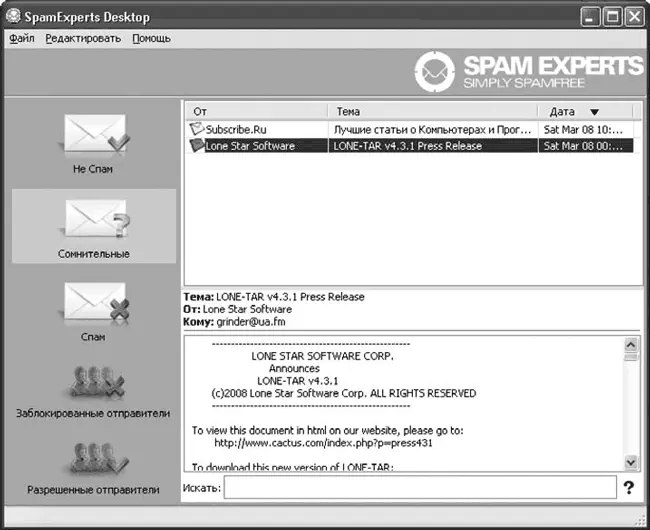Sort by the Дата column header
The height and width of the screenshot is (530, 650).
click(585, 111)
